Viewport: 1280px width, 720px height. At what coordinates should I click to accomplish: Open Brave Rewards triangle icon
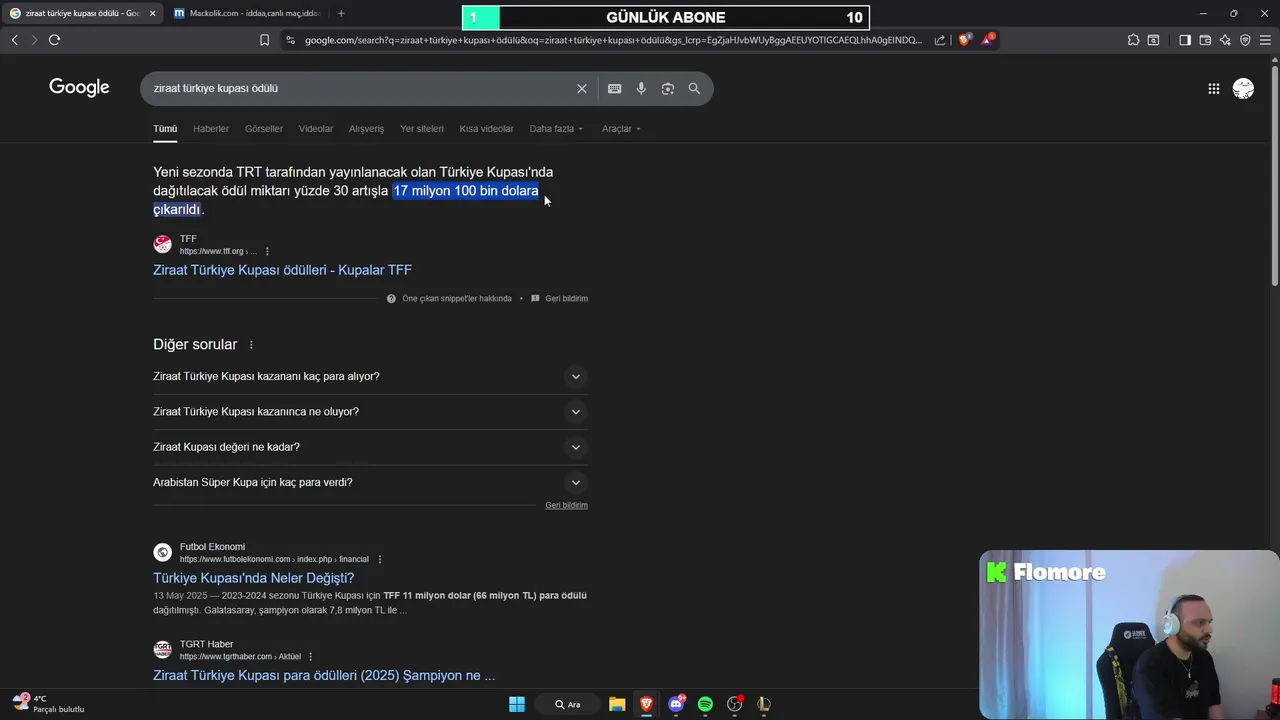(988, 40)
